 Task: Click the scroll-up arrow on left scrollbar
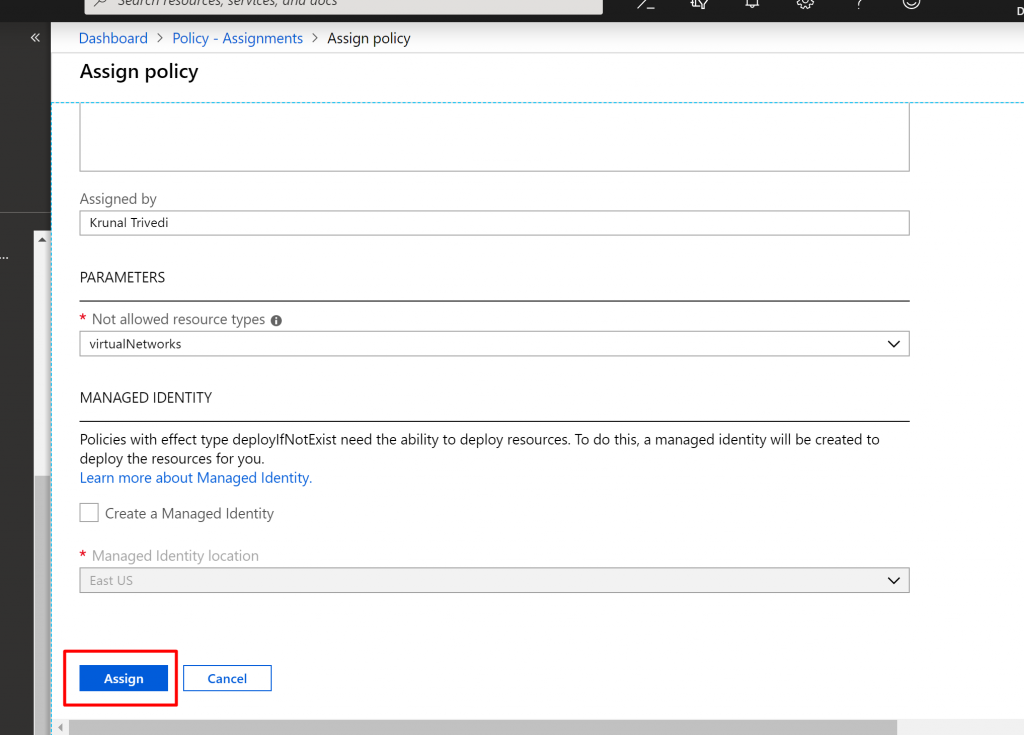[x=41, y=240]
